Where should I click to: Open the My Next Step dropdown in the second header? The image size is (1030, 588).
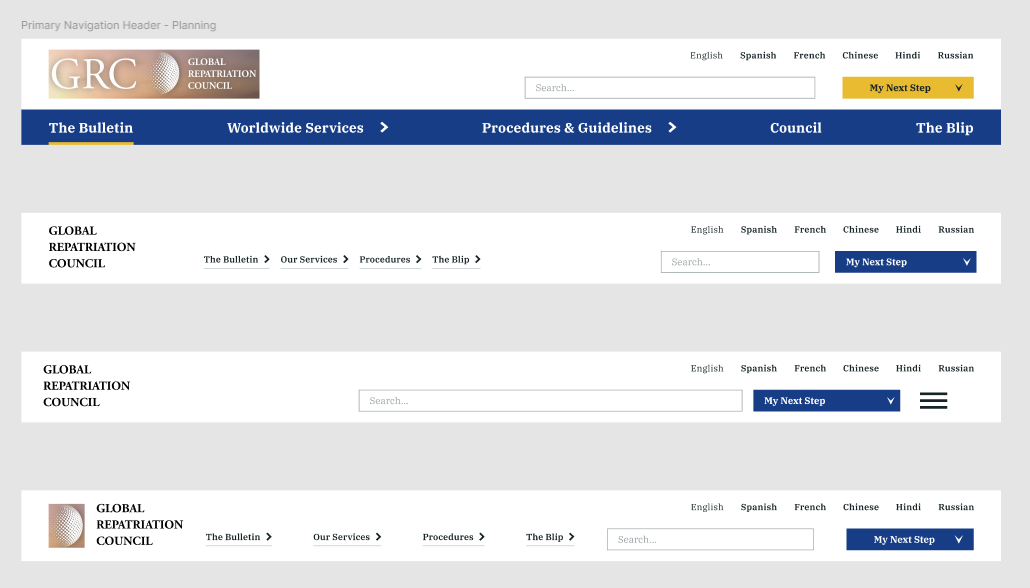[905, 261]
